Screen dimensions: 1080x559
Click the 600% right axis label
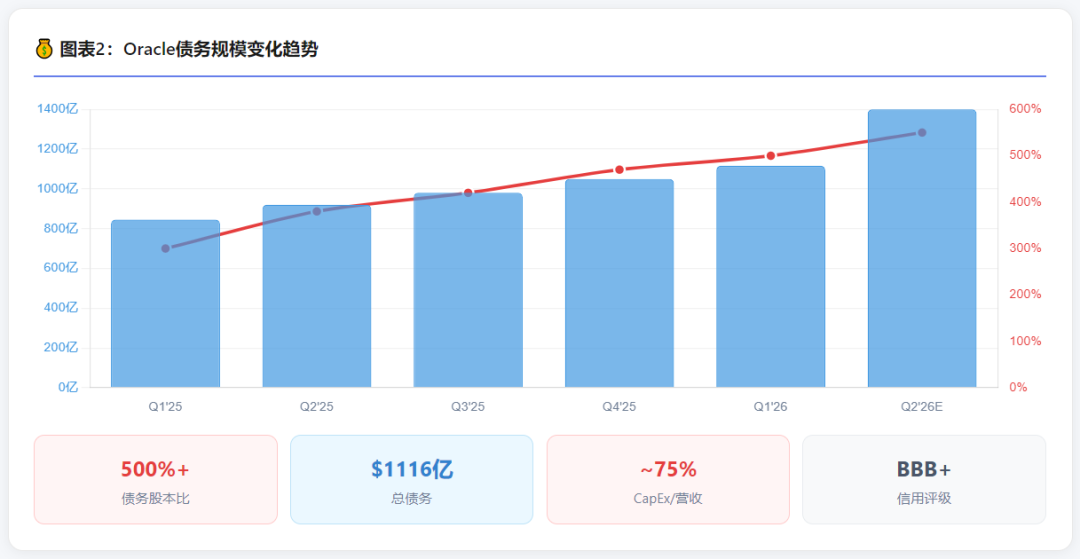(x=1025, y=109)
